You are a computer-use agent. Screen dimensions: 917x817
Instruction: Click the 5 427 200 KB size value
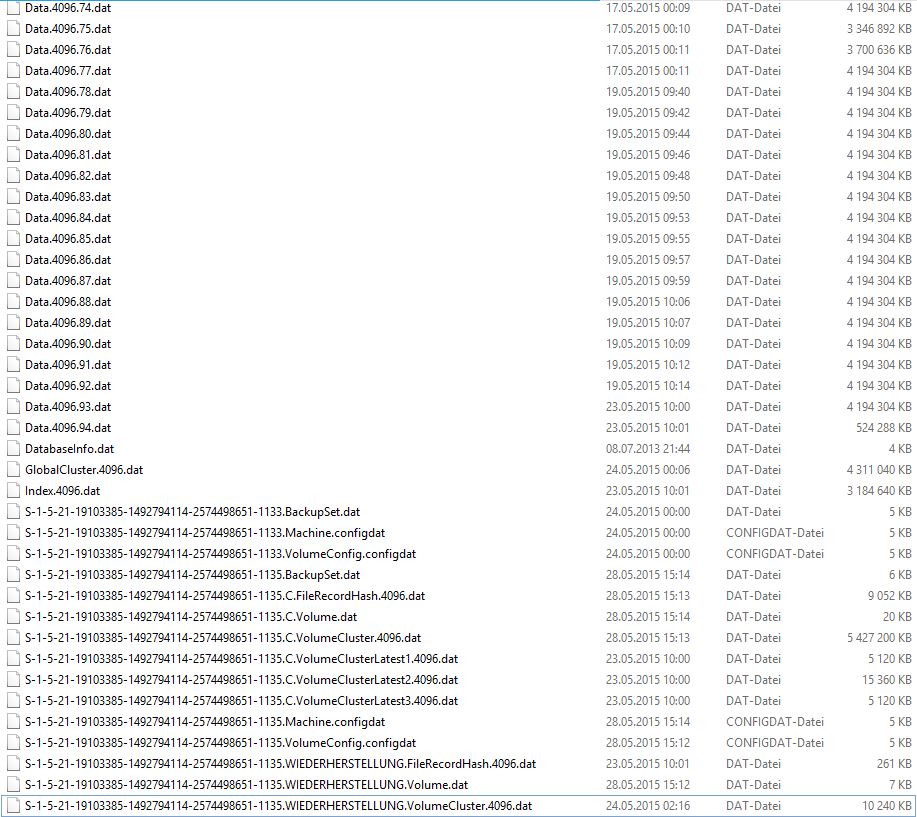point(878,638)
